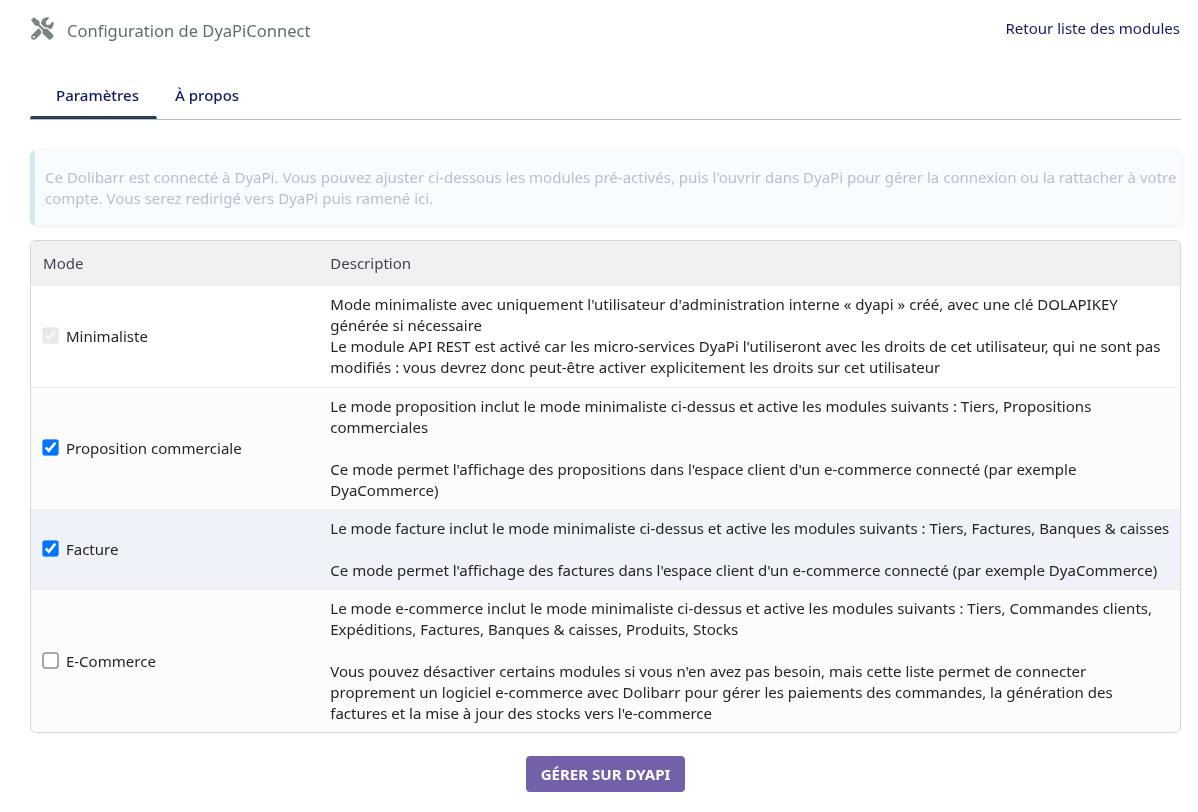Screen dimensions: 1198x812
Task: Select the Minimaliste label text
Action: 107,337
